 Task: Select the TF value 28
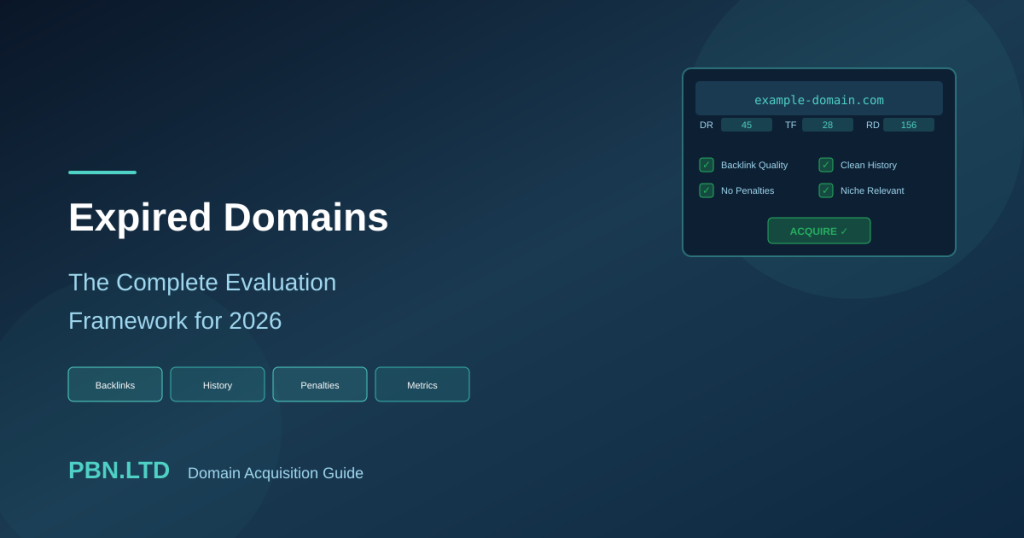click(827, 125)
